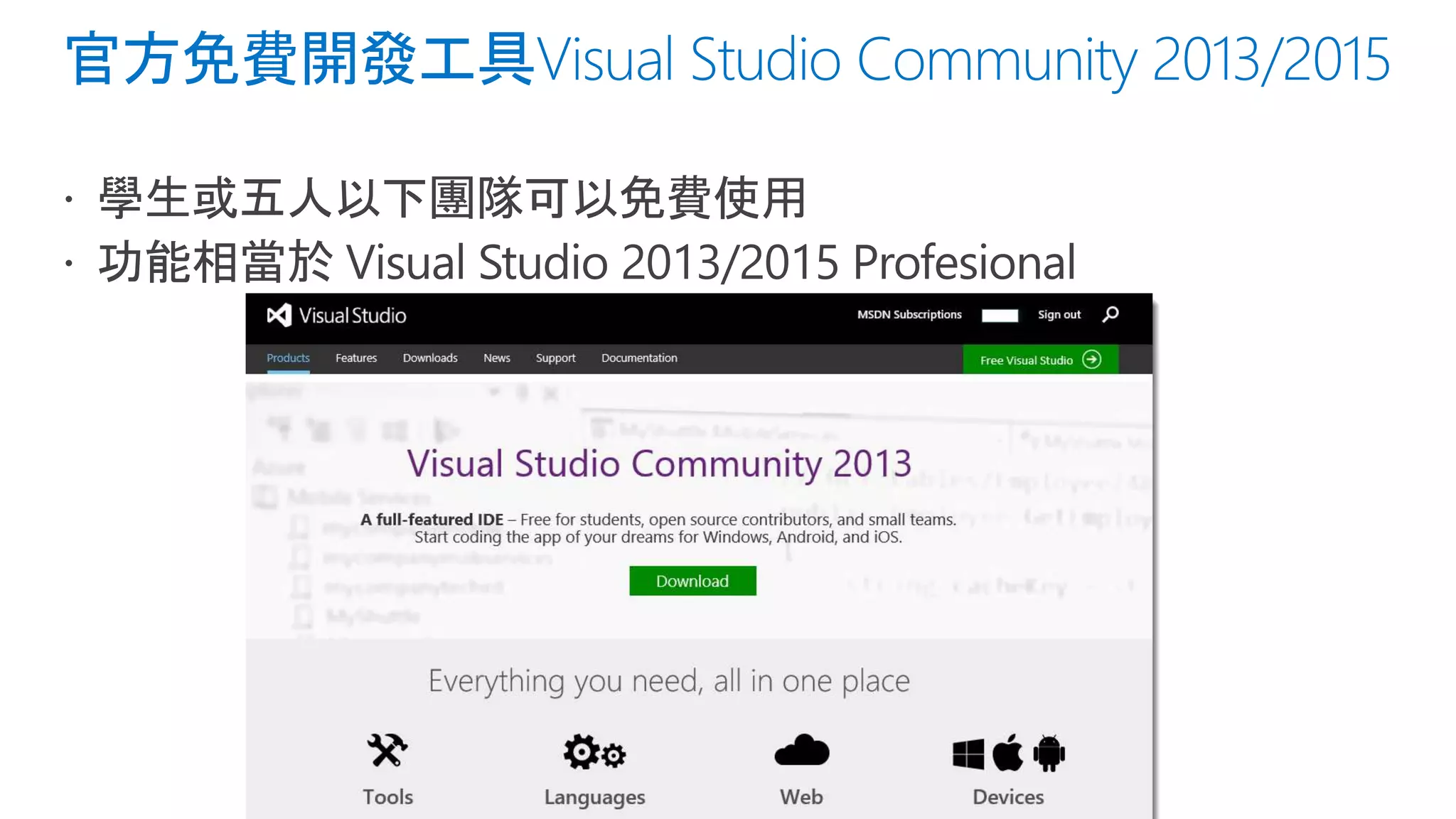Click the Visual Studio logo icon
1456x819 pixels.
pos(279,316)
